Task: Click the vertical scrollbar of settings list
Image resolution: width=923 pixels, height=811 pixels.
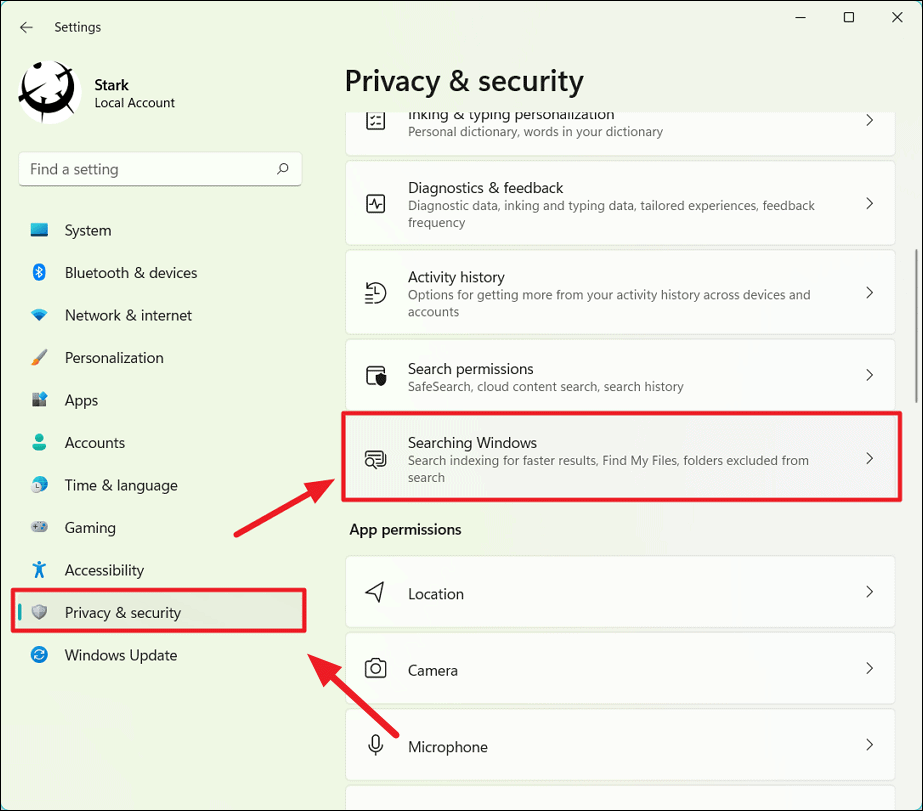Action: click(x=916, y=326)
